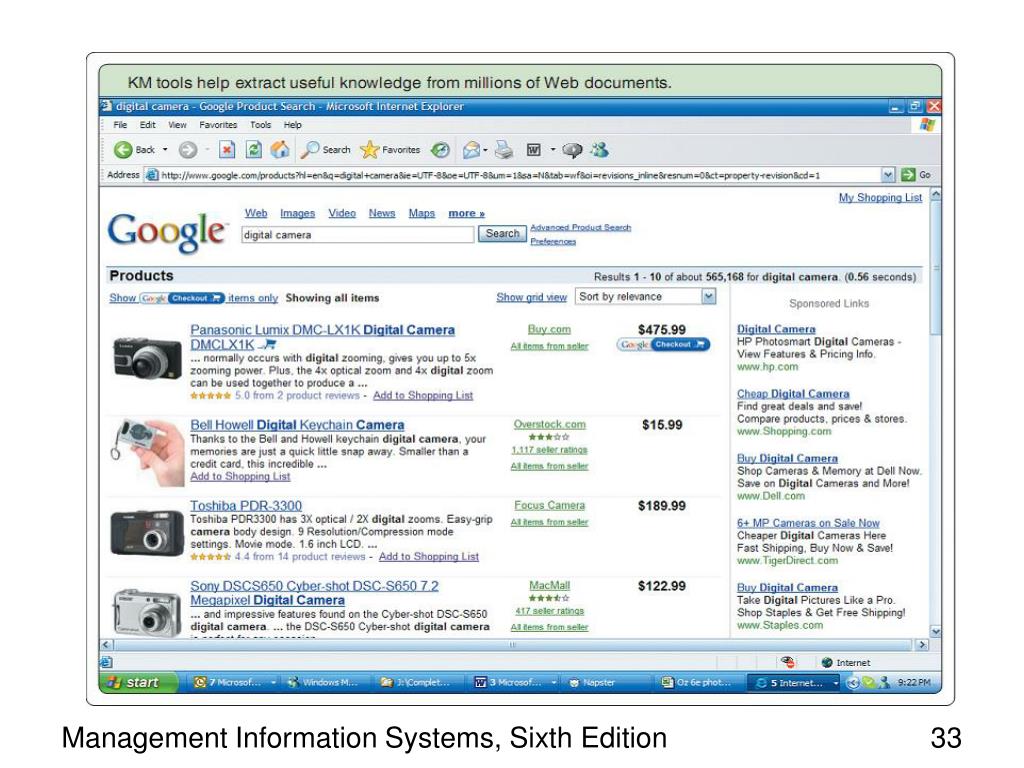Open the Tools menu
1024x768 pixels.
[260, 125]
